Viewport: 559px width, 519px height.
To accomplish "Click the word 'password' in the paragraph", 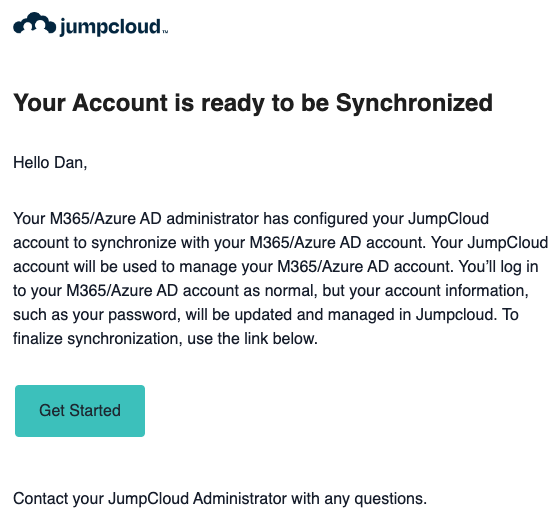I will (143, 315).
